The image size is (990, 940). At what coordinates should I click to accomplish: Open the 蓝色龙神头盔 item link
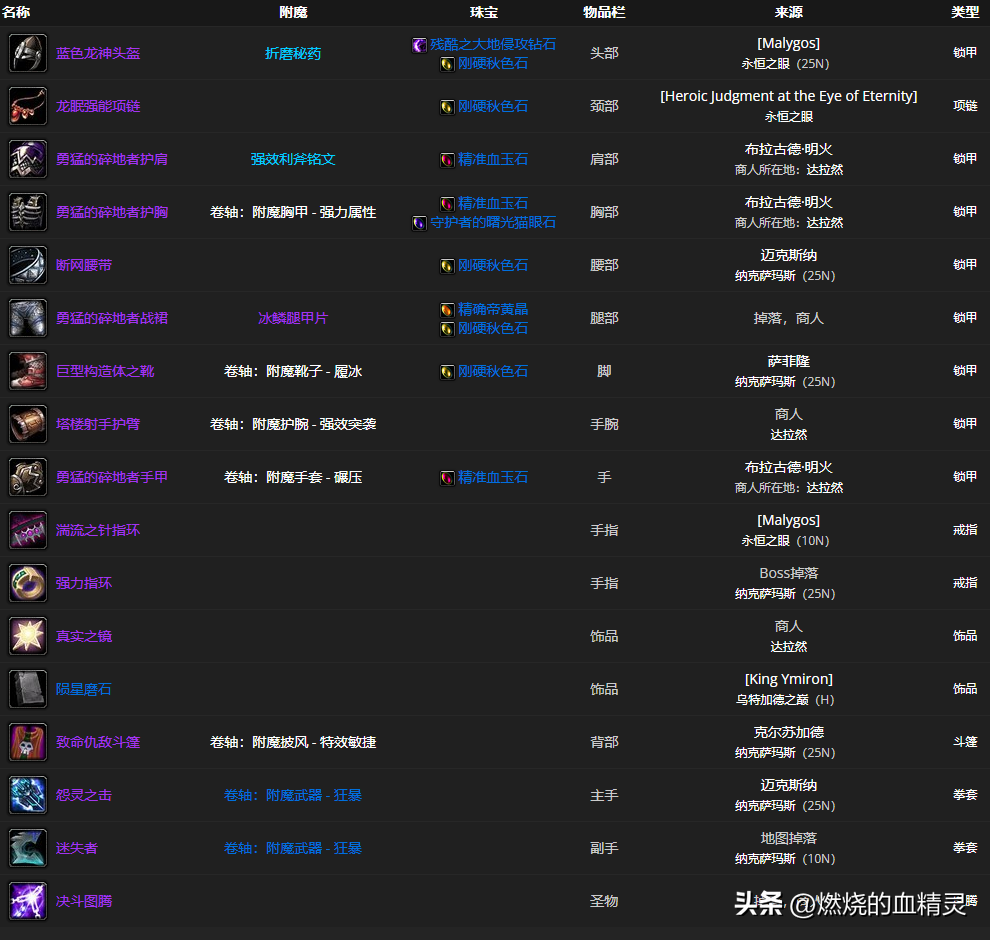tap(98, 53)
